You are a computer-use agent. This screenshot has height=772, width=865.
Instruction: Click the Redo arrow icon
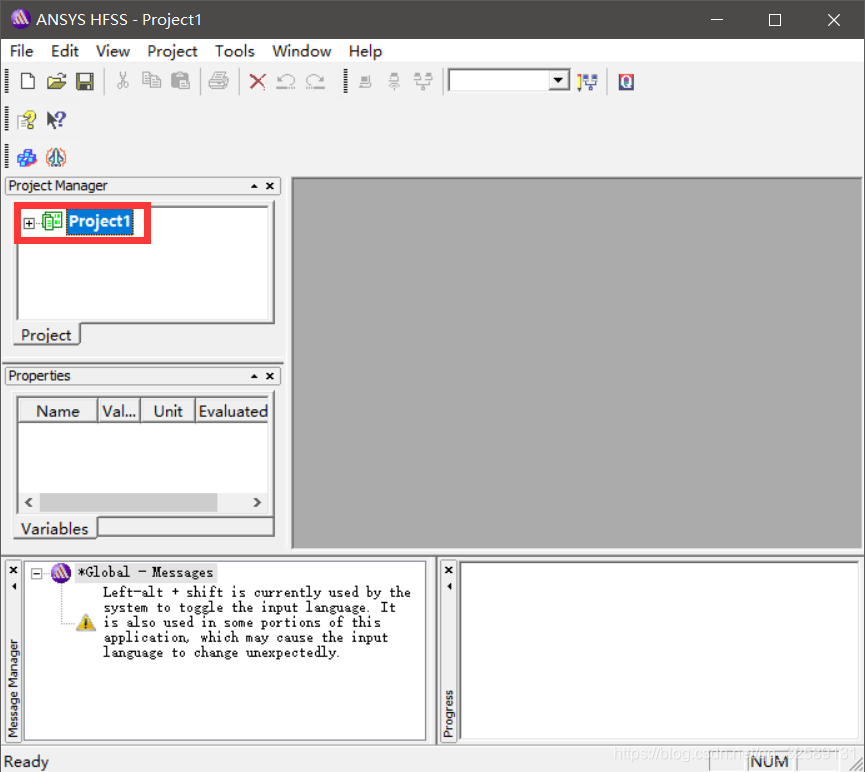(315, 82)
